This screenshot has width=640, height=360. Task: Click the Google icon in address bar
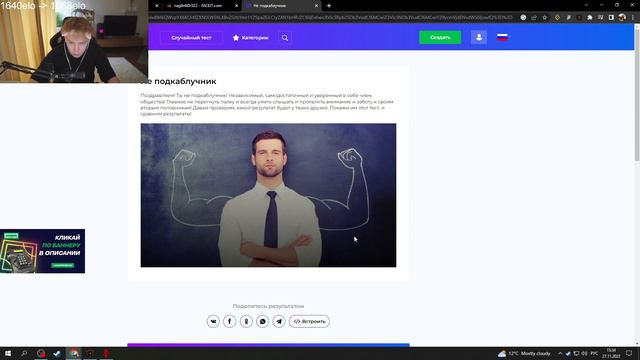[x=523, y=18]
